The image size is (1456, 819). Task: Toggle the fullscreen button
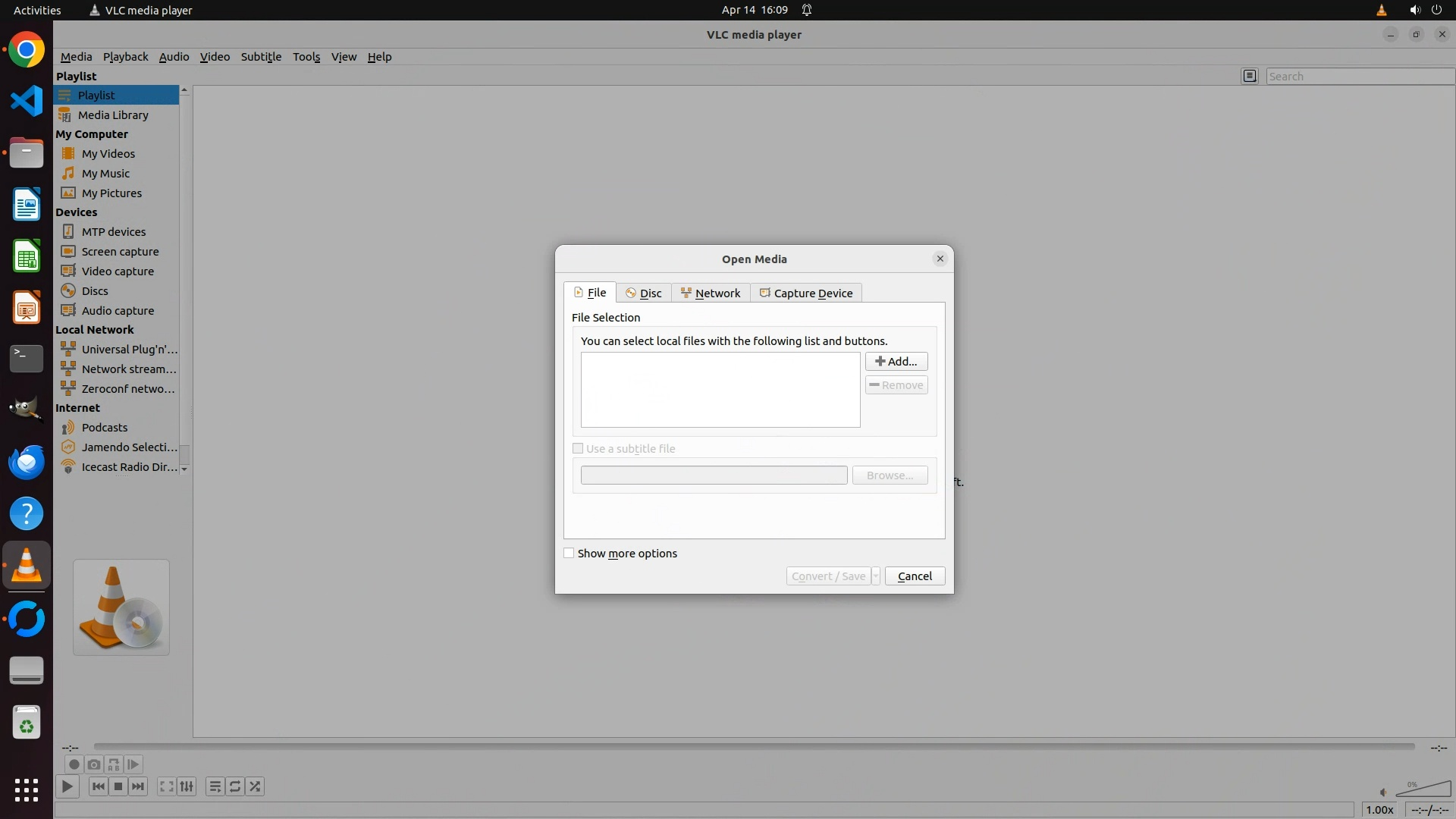166,786
